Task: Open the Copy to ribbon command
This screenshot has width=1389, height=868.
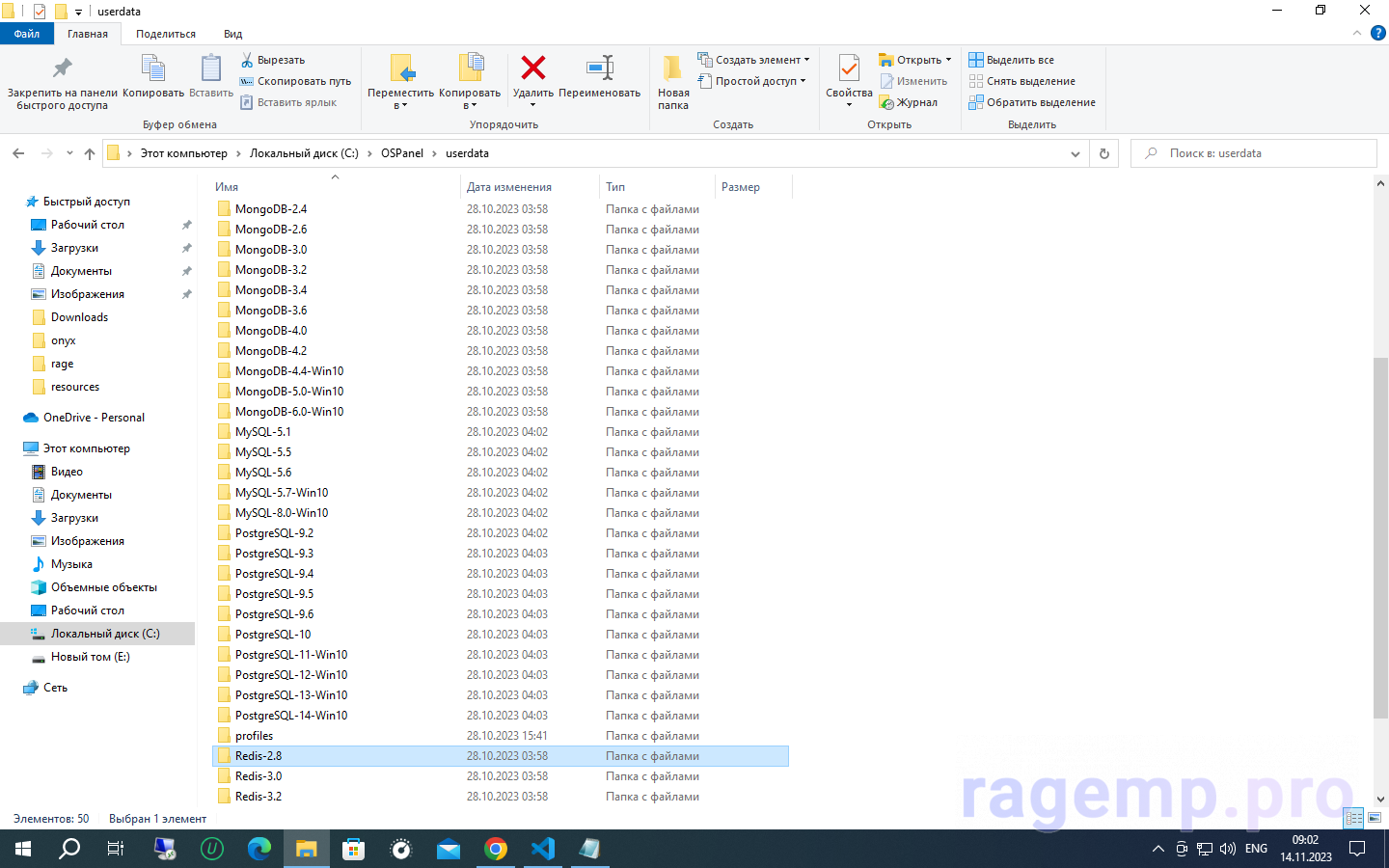Action: tap(470, 81)
